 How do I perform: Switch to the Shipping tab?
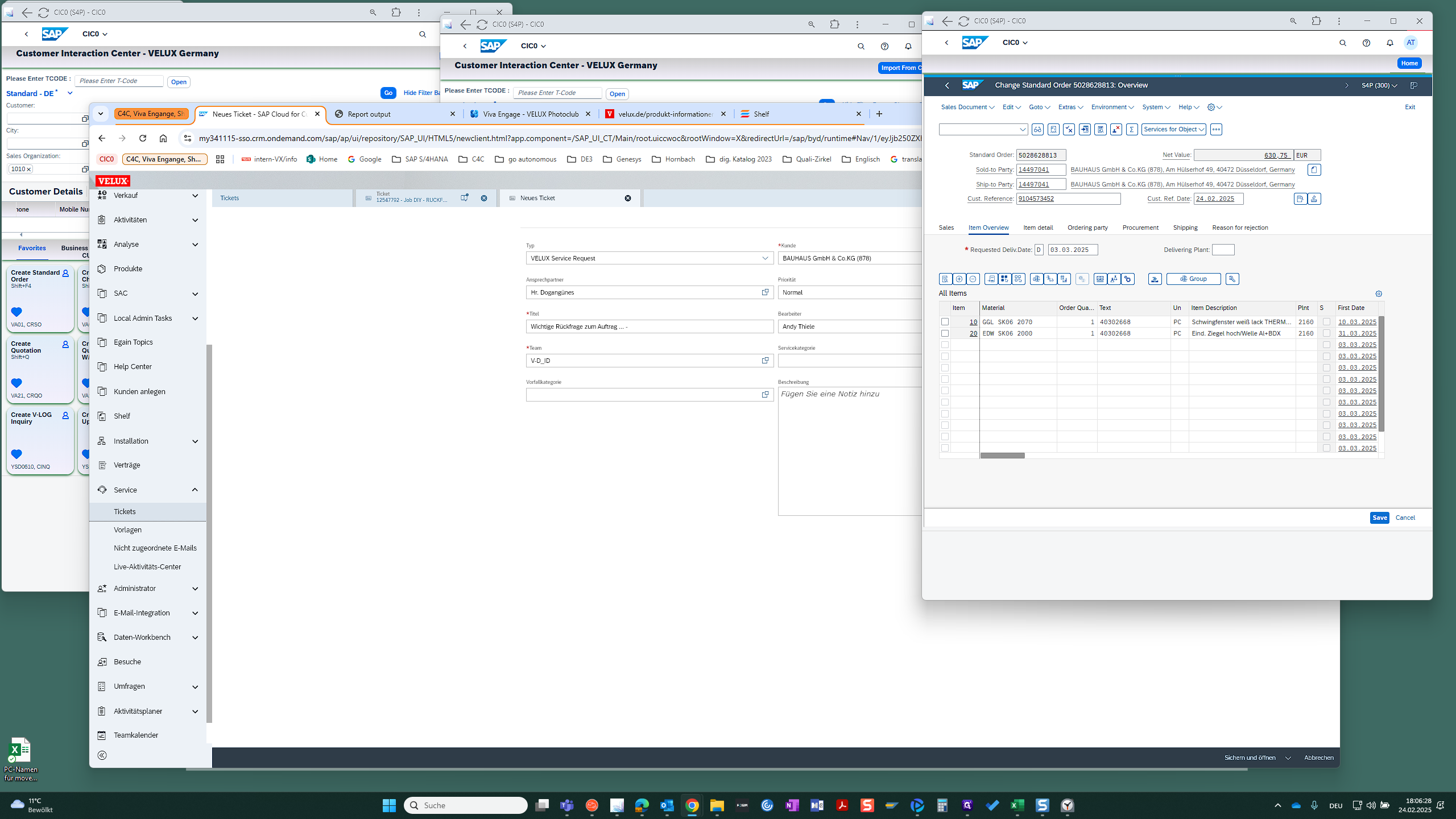click(x=1185, y=227)
